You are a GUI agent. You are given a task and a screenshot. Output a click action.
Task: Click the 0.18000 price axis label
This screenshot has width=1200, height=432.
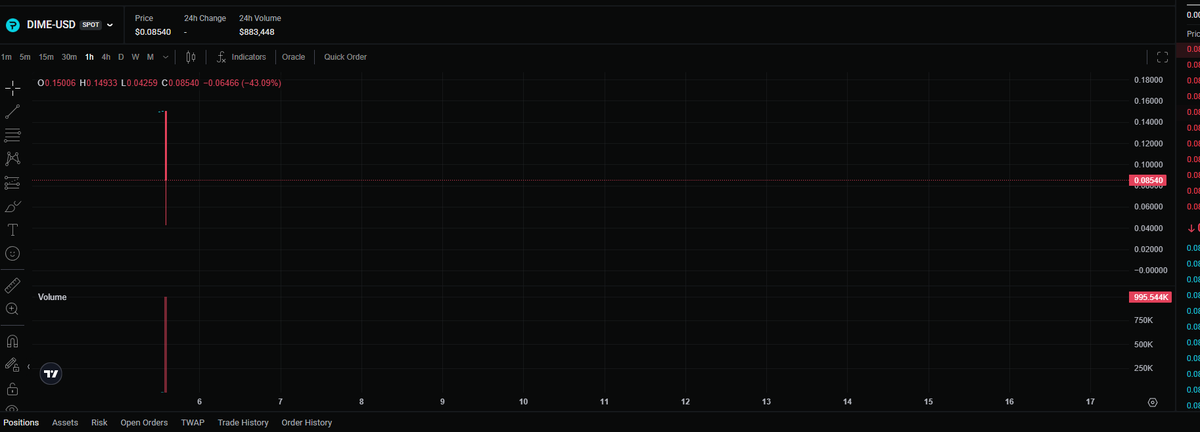1149,79
